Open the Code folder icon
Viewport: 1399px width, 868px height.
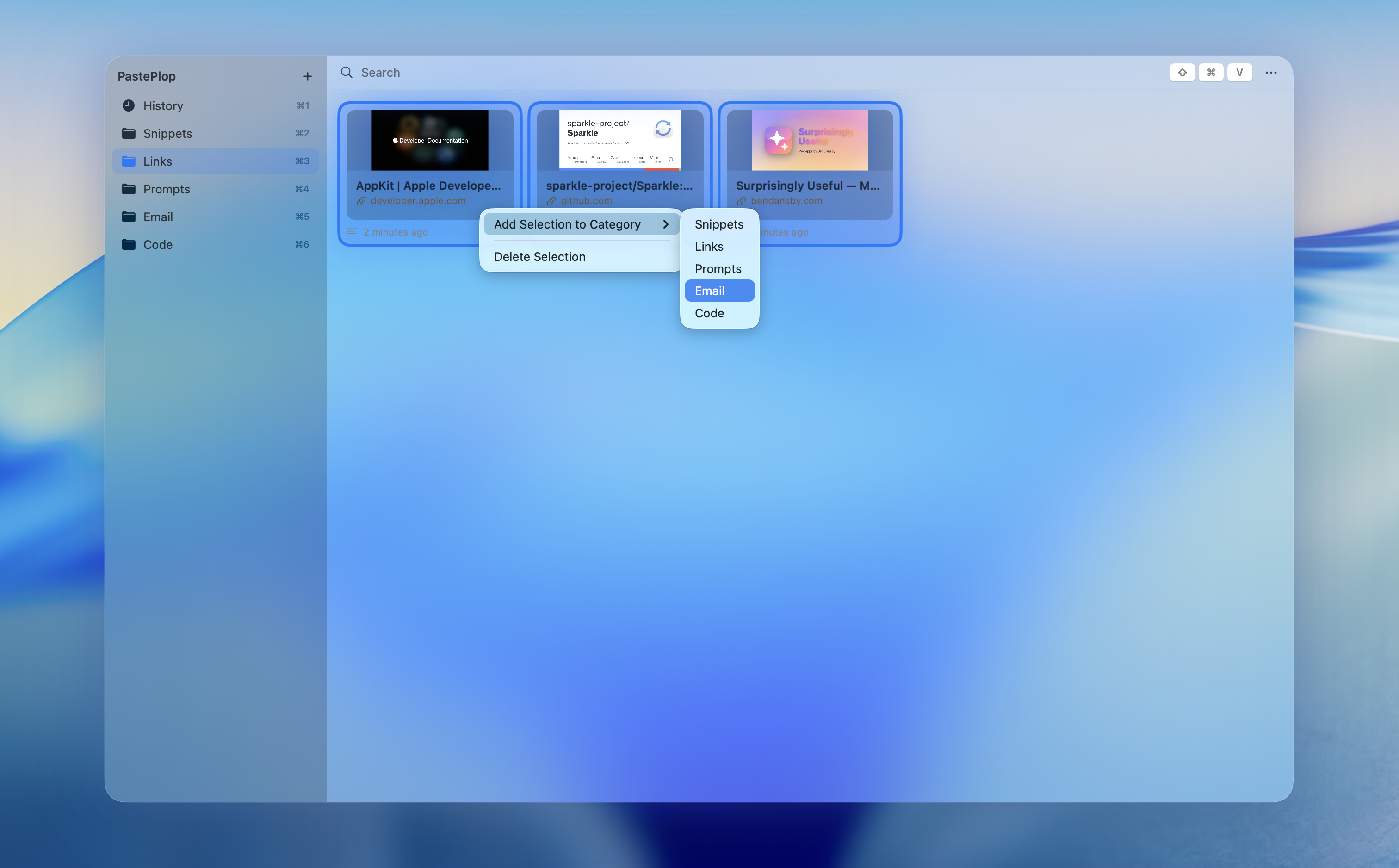129,244
